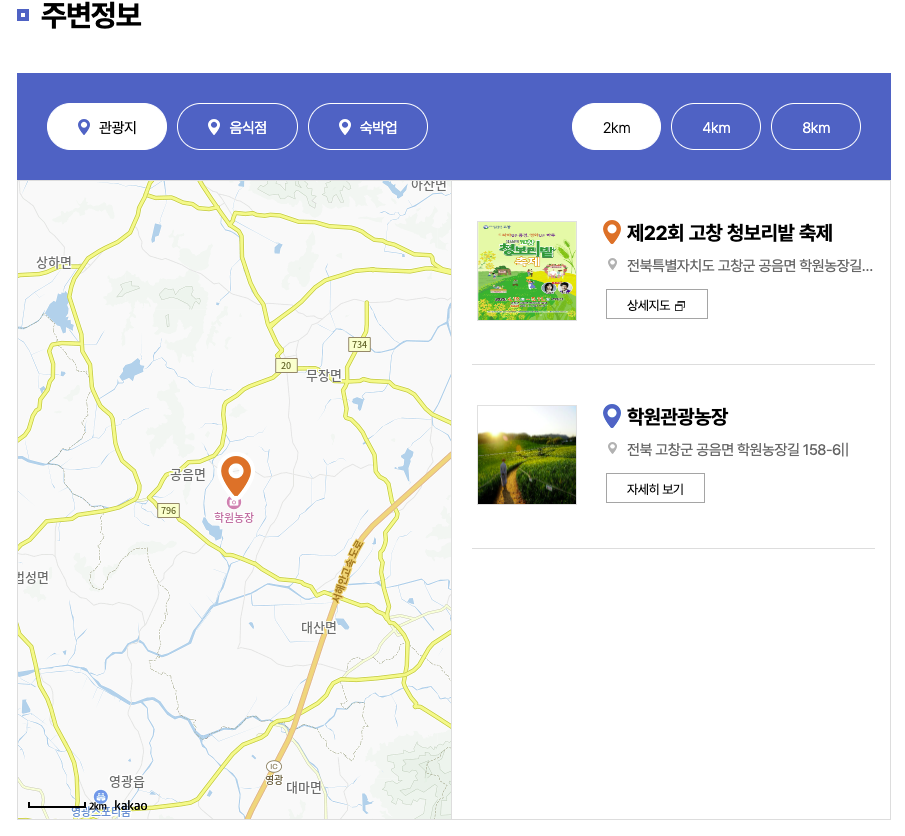Image resolution: width=905 pixels, height=836 pixels.
Task: Click the pin icon inside the 숙박업 button
Action: (344, 126)
